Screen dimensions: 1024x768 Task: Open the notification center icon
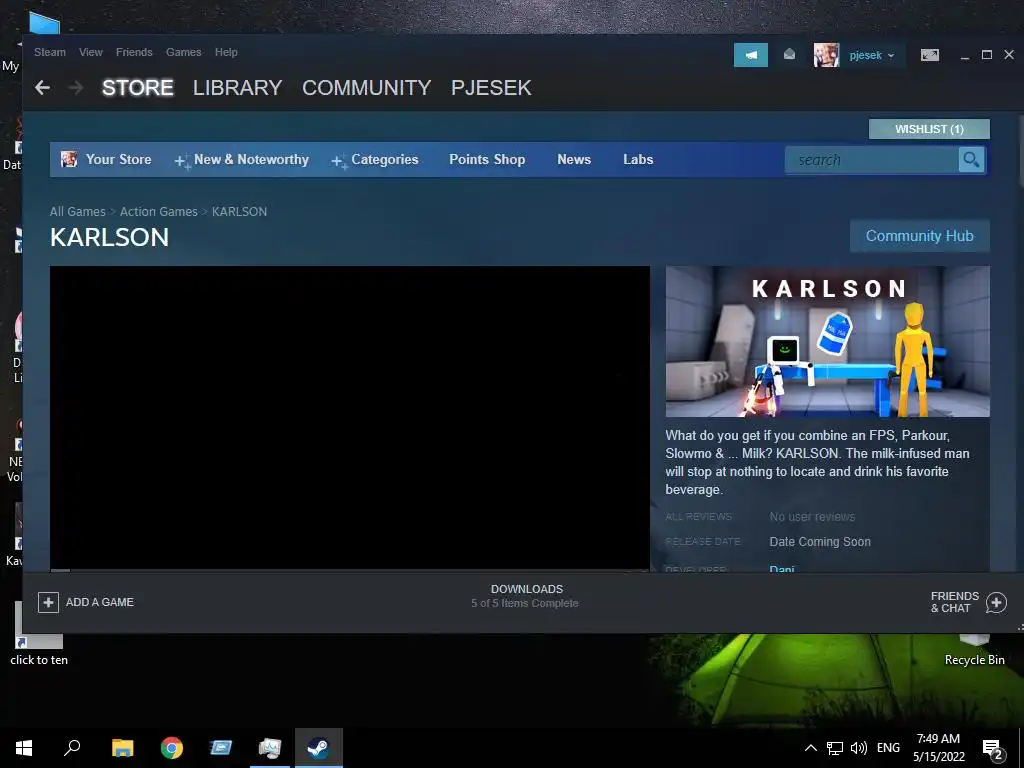point(993,749)
